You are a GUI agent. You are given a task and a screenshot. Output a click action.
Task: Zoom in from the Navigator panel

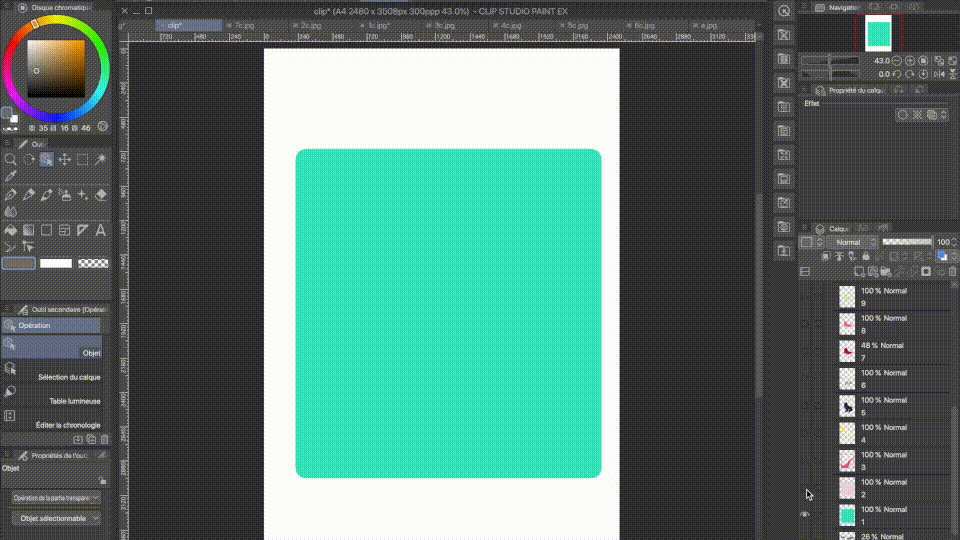[910, 61]
